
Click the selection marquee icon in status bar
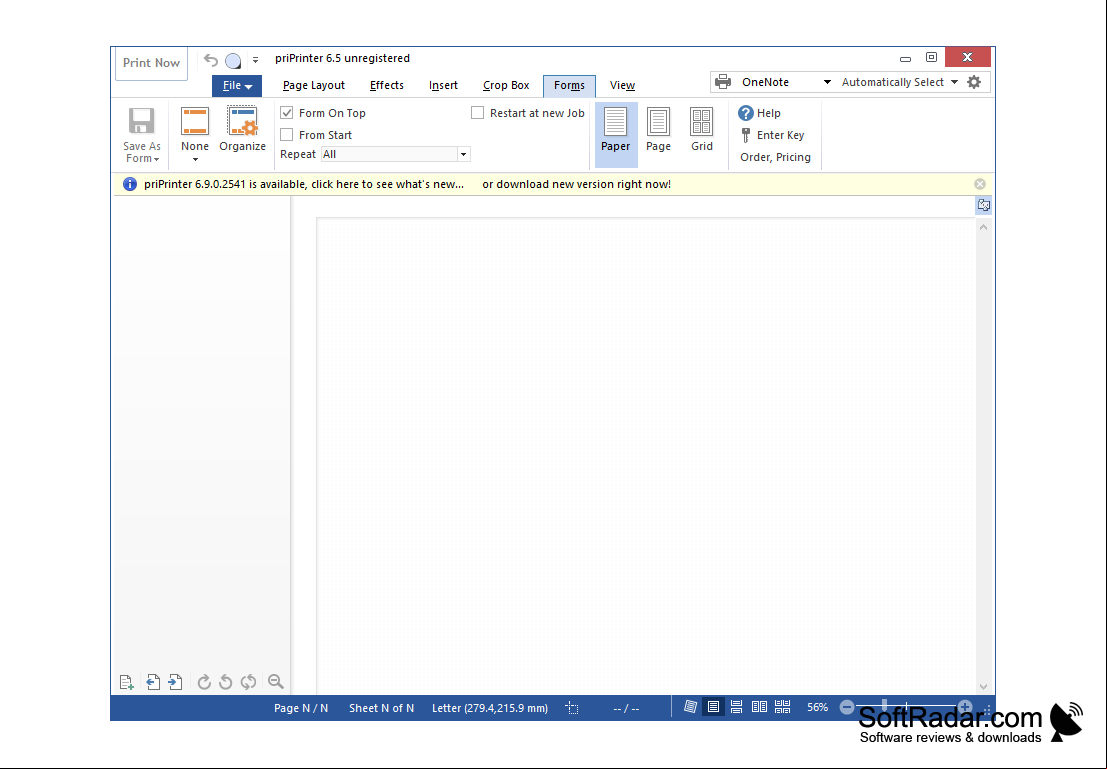tap(572, 708)
